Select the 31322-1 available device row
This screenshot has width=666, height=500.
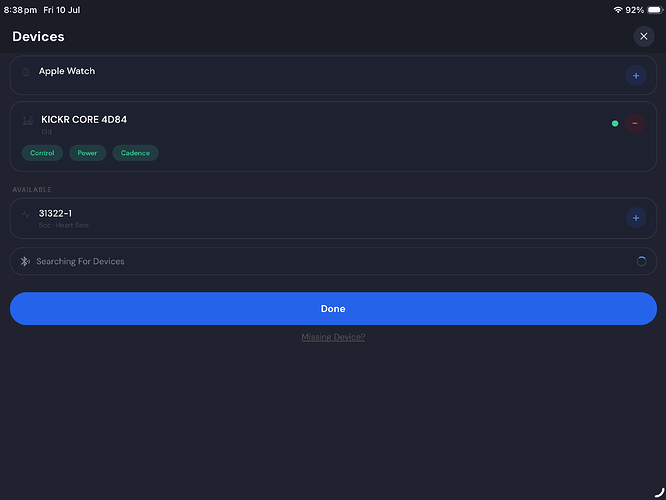tap(333, 218)
